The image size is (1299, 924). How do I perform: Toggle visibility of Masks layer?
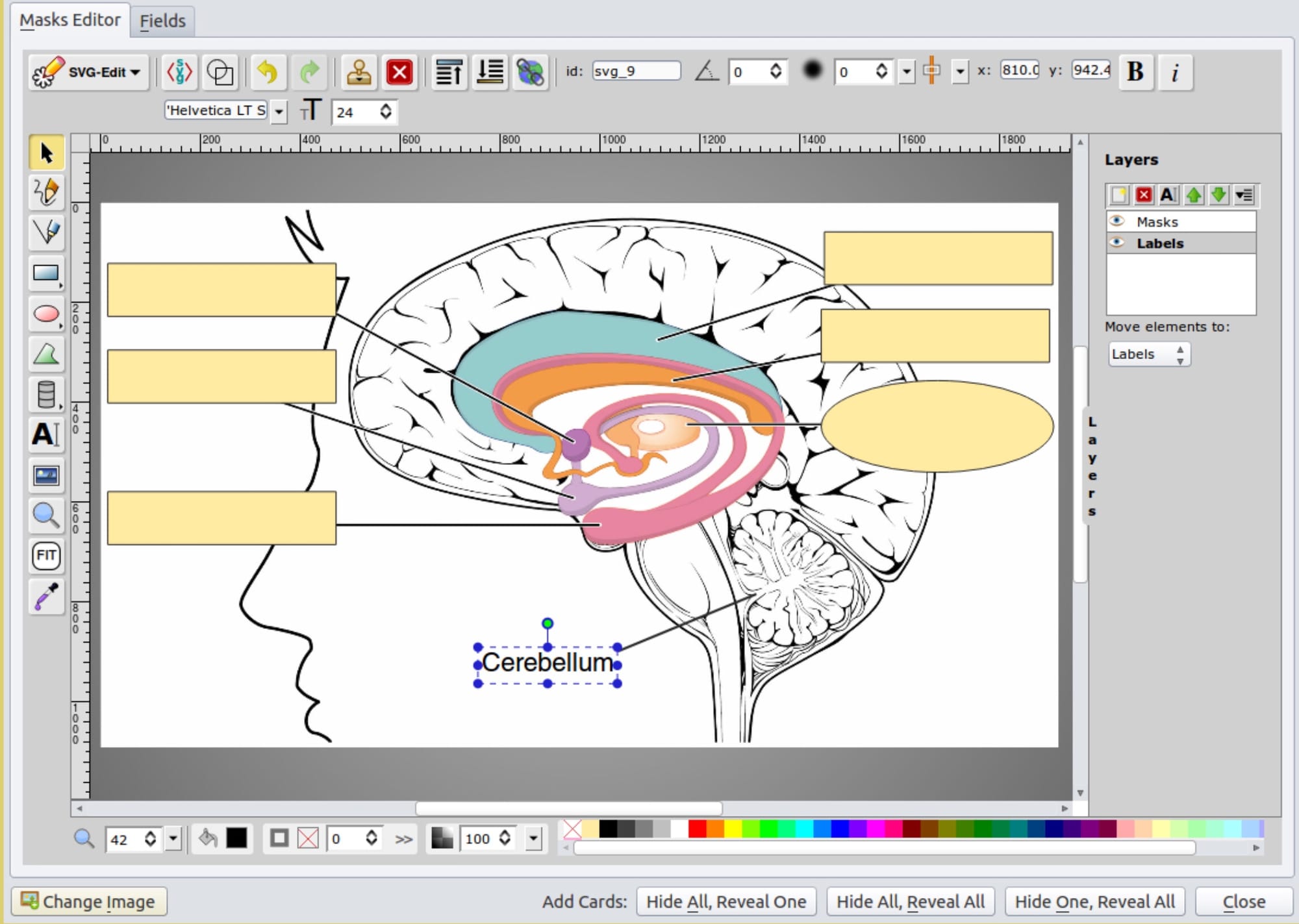1116,221
